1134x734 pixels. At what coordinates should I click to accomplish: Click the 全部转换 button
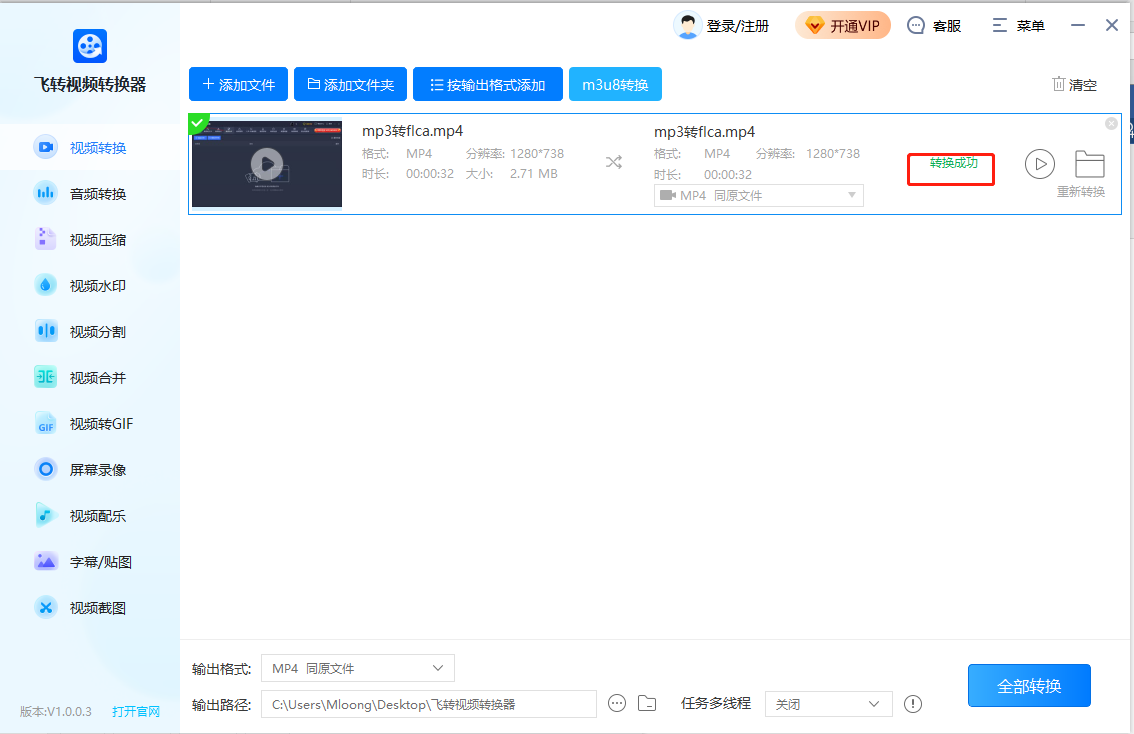pyautogui.click(x=1029, y=686)
